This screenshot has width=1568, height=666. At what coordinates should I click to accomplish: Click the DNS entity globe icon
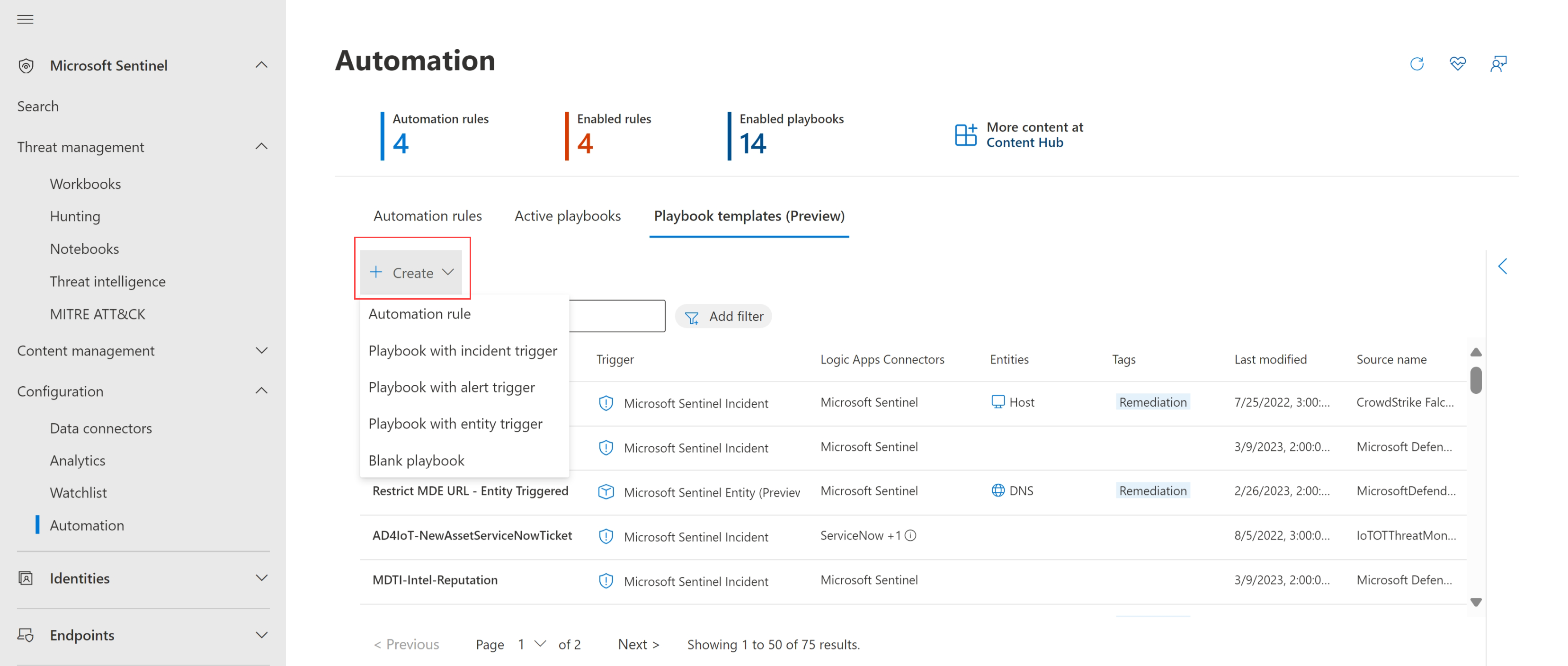tap(998, 490)
